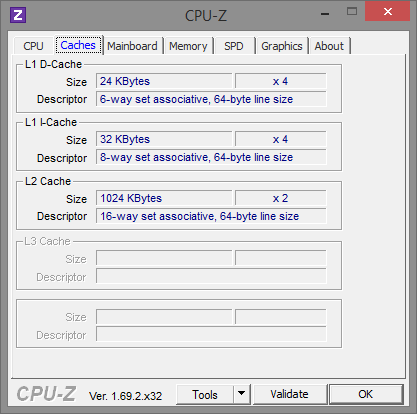This screenshot has width=417, height=414.
Task: Close the CPU-Z window
Action: click(x=387, y=11)
